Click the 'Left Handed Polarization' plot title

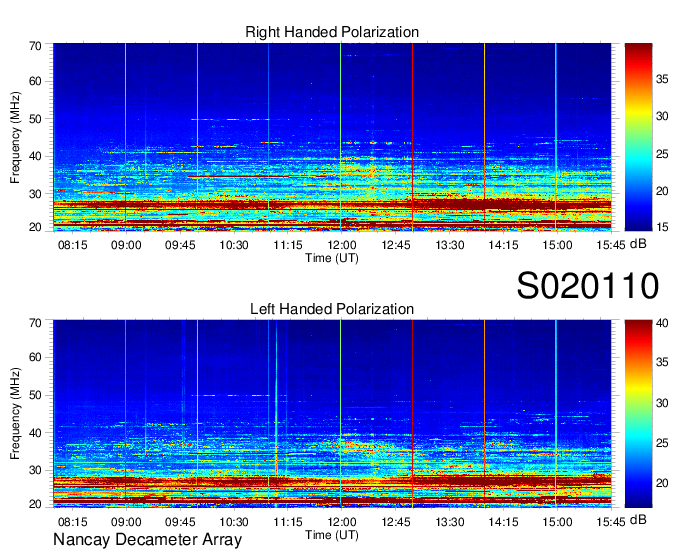(332, 309)
